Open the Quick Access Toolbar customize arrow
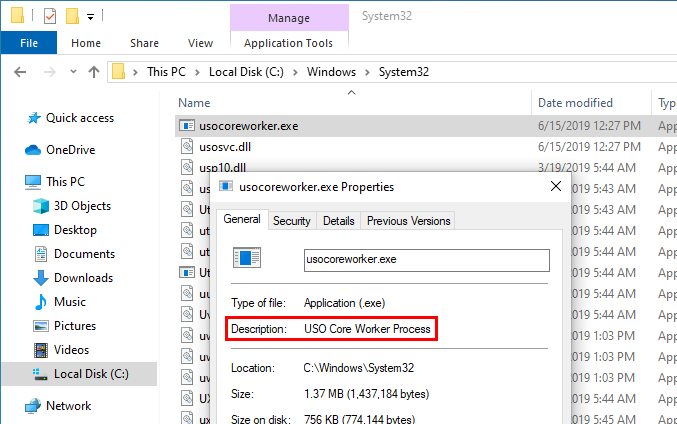The height and width of the screenshot is (424, 677). click(90, 17)
